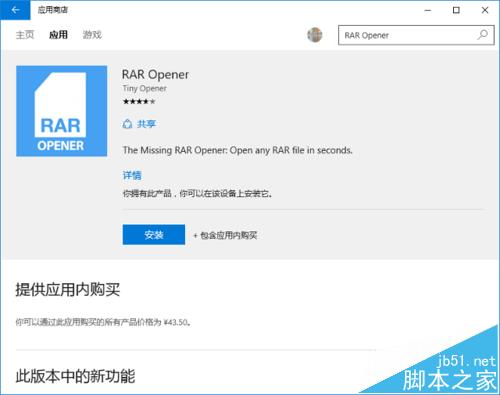Viewport: 500px width, 395px height.
Task: Click the 此版本中的新功能 heading
Action: 75,376
